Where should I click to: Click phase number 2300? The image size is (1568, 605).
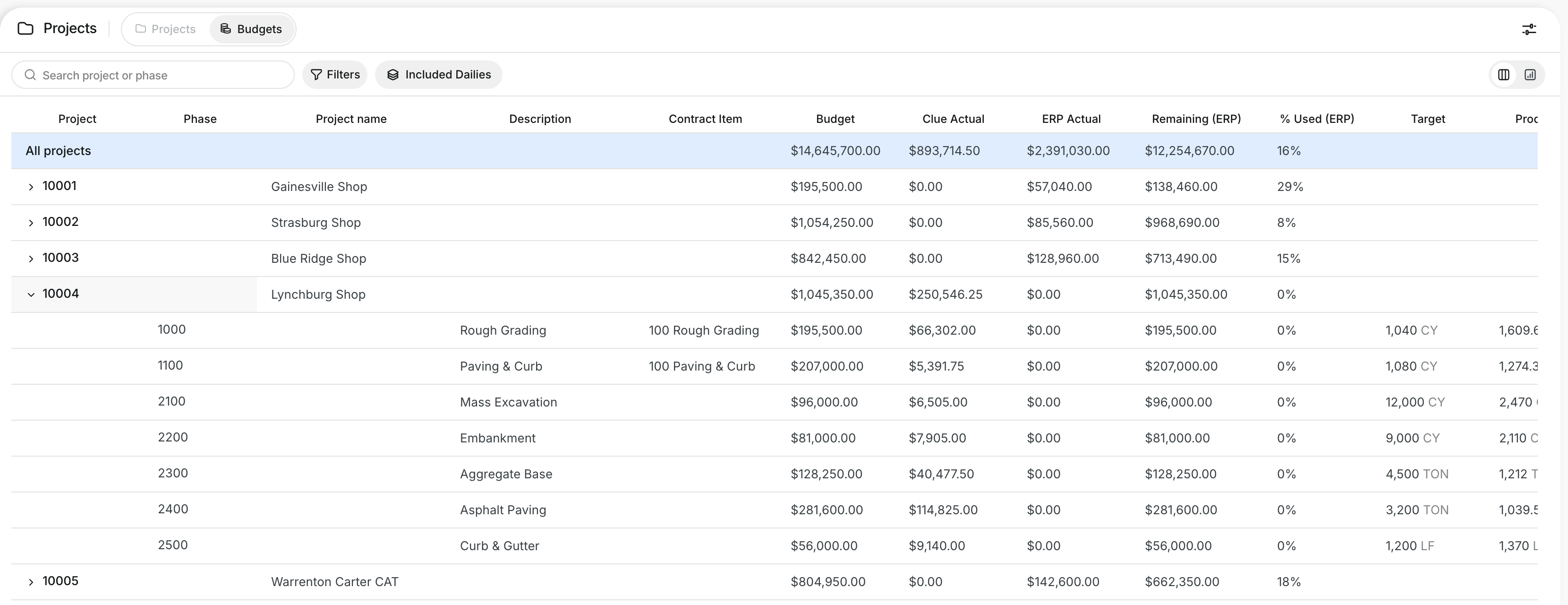point(173,474)
